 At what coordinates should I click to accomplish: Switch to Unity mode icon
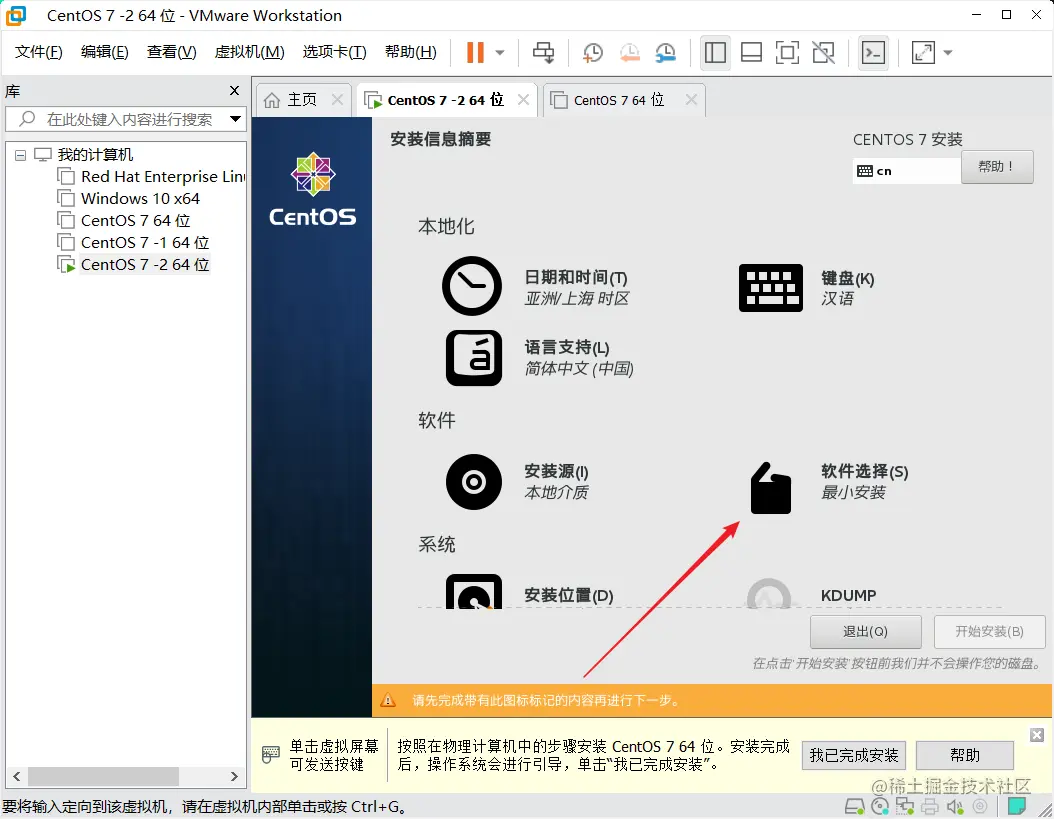[823, 52]
